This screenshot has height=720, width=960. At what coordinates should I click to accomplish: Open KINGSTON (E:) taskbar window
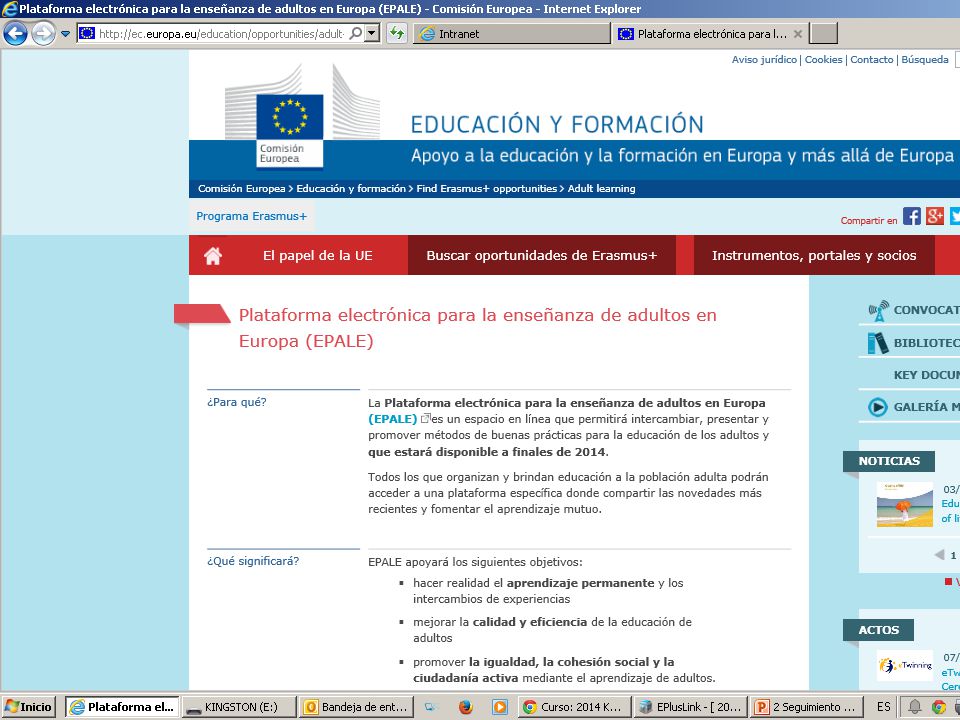(x=239, y=707)
